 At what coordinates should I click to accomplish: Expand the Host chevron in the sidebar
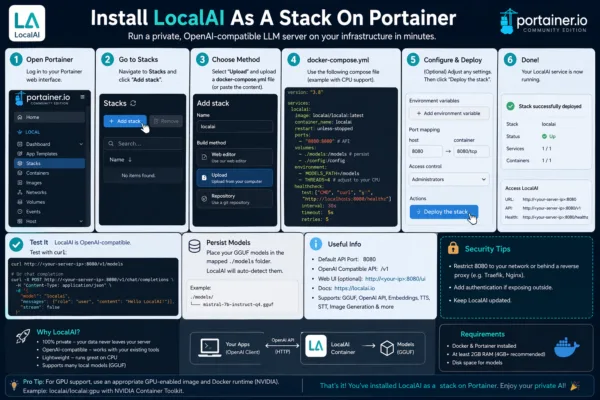pyautogui.click(x=81, y=221)
